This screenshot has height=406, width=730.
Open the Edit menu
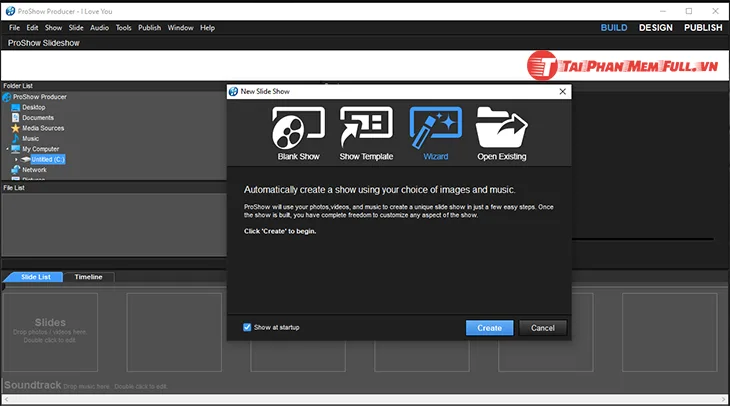click(32, 28)
